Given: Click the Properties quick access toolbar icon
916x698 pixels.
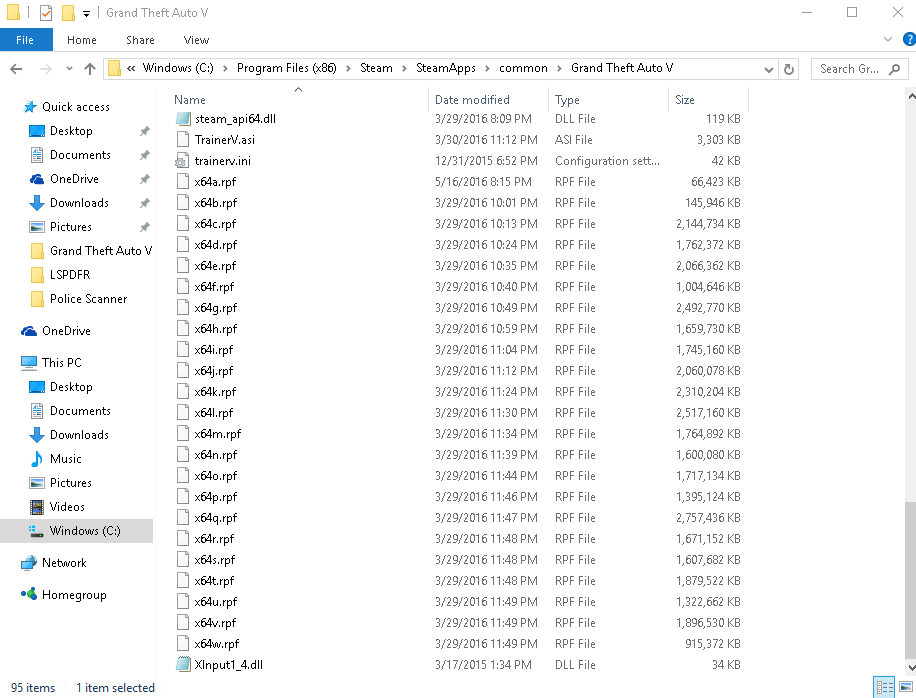Looking at the screenshot, I should (x=46, y=12).
